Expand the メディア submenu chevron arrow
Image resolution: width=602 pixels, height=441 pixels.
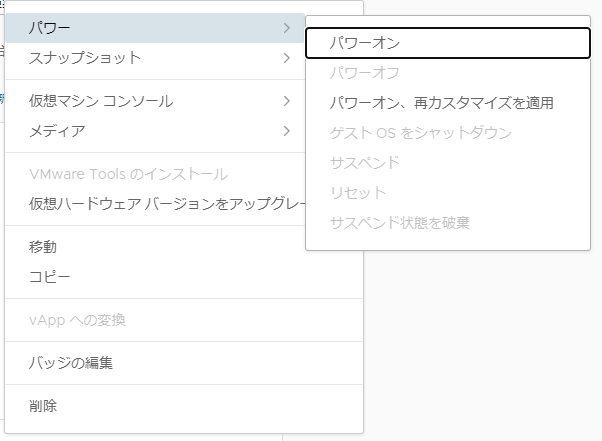tap(286, 131)
